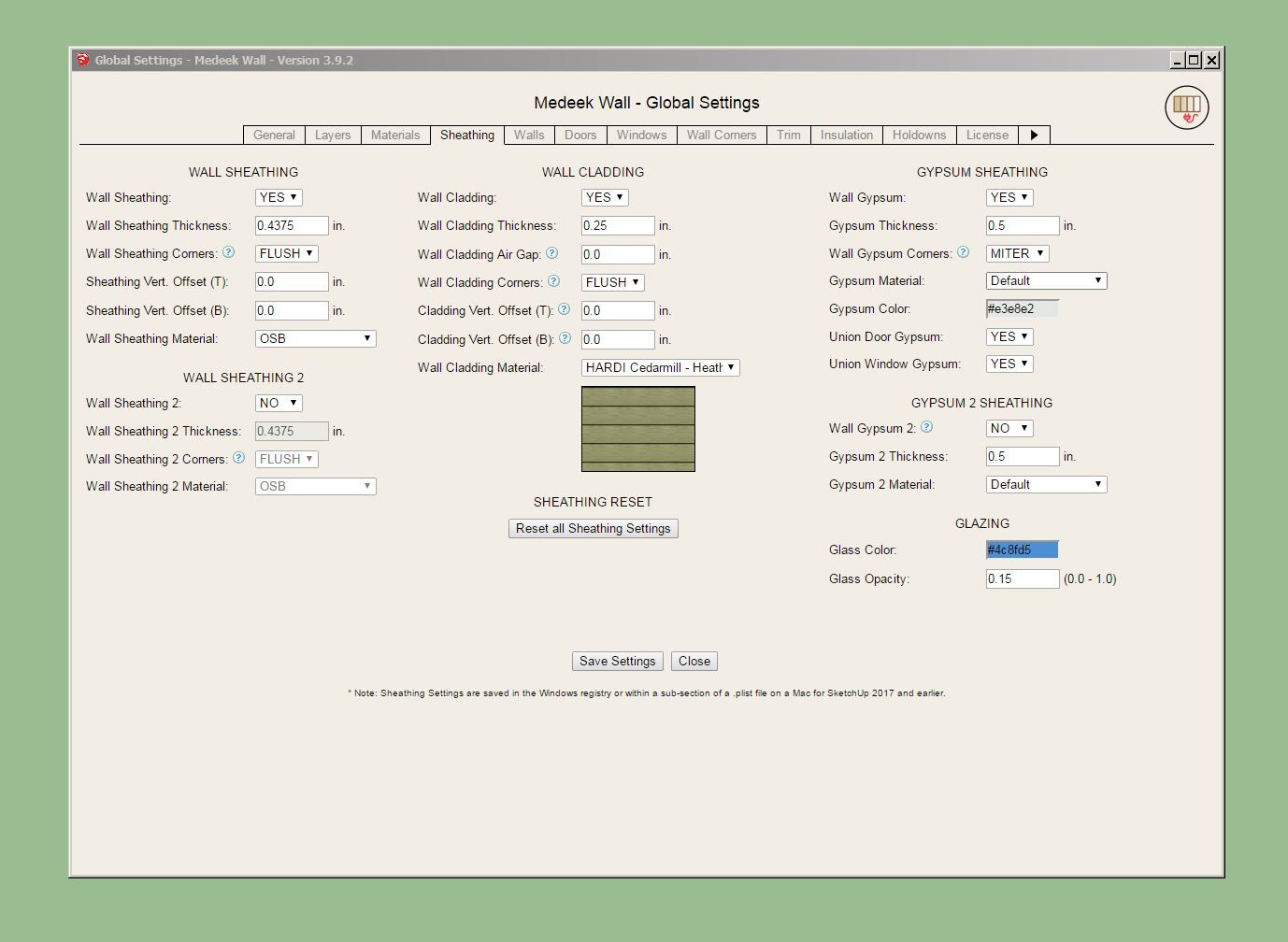The width and height of the screenshot is (1288, 942).
Task: Open the Wall Sheathing Material OSB dropdown
Action: [x=315, y=338]
